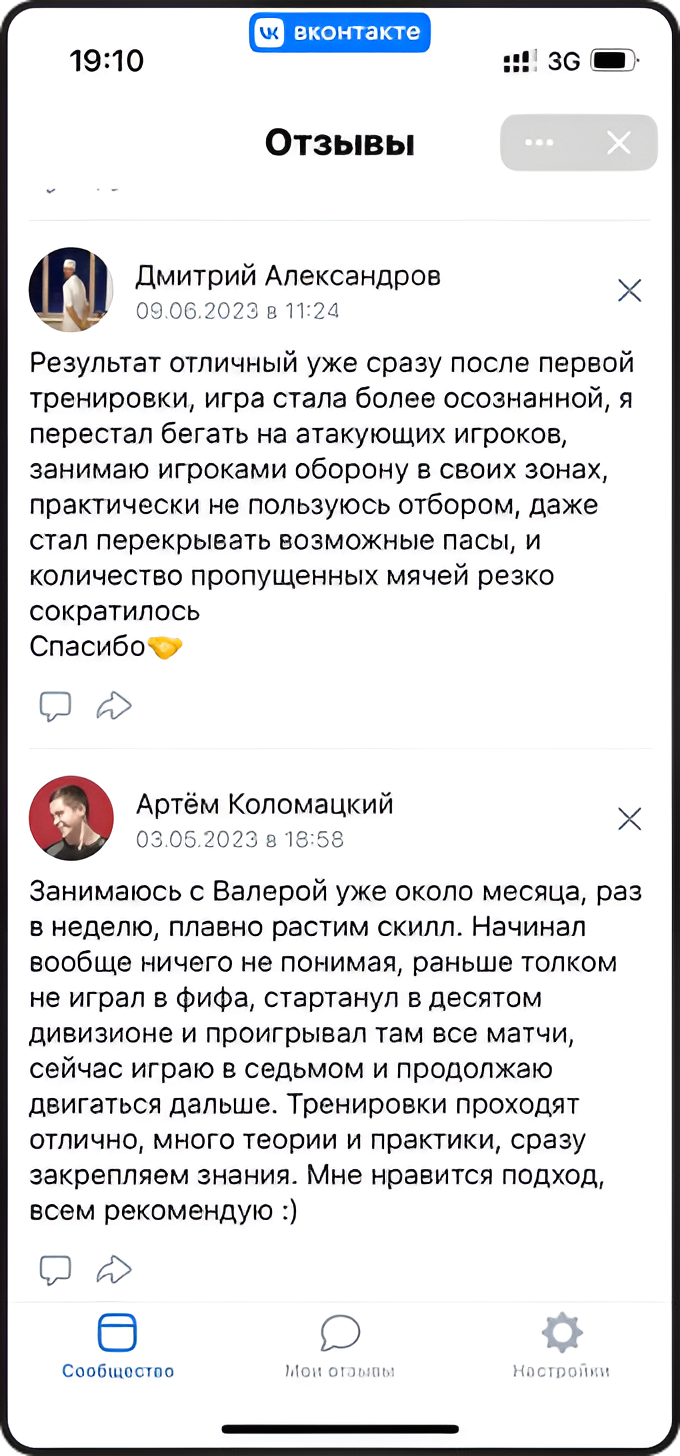The height and width of the screenshot is (1456, 680).
Task: Dismiss Артём Коломацкий's review with the X
Action: [x=629, y=819]
